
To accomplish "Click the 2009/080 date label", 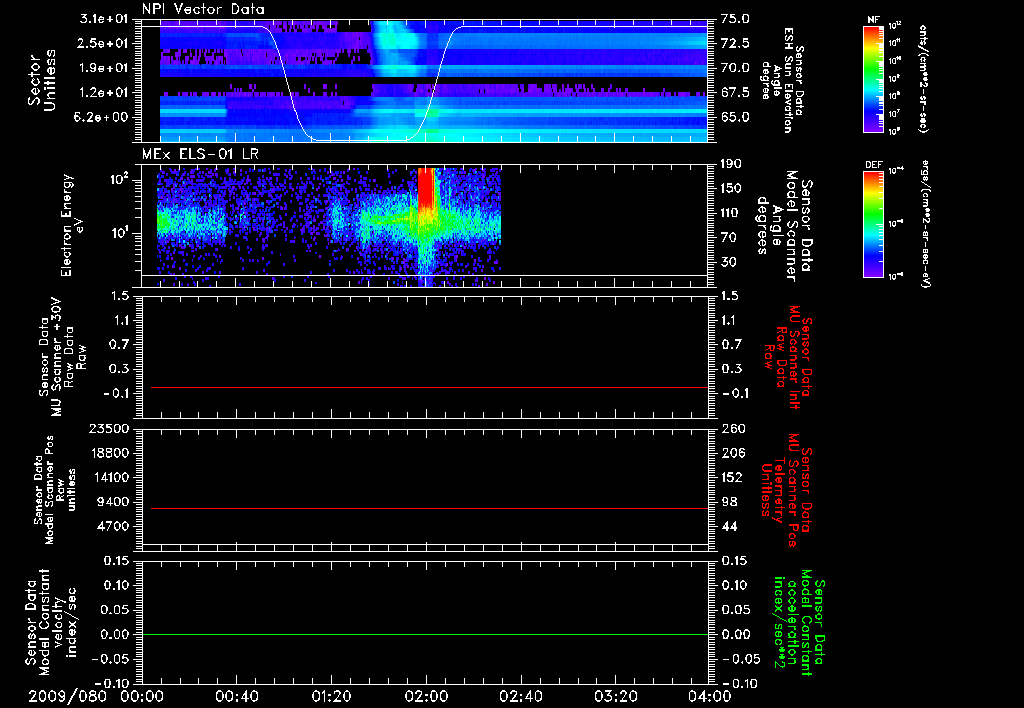I will point(67,696).
